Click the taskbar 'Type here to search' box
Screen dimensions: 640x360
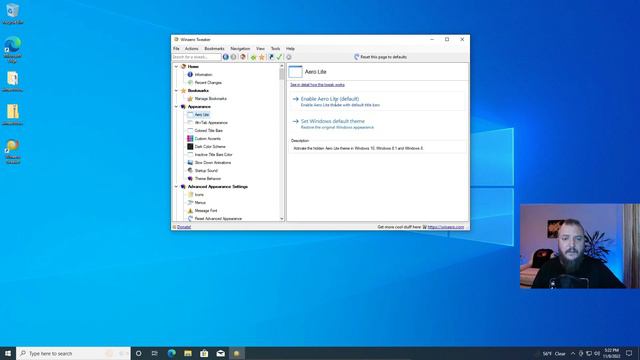coord(73,353)
